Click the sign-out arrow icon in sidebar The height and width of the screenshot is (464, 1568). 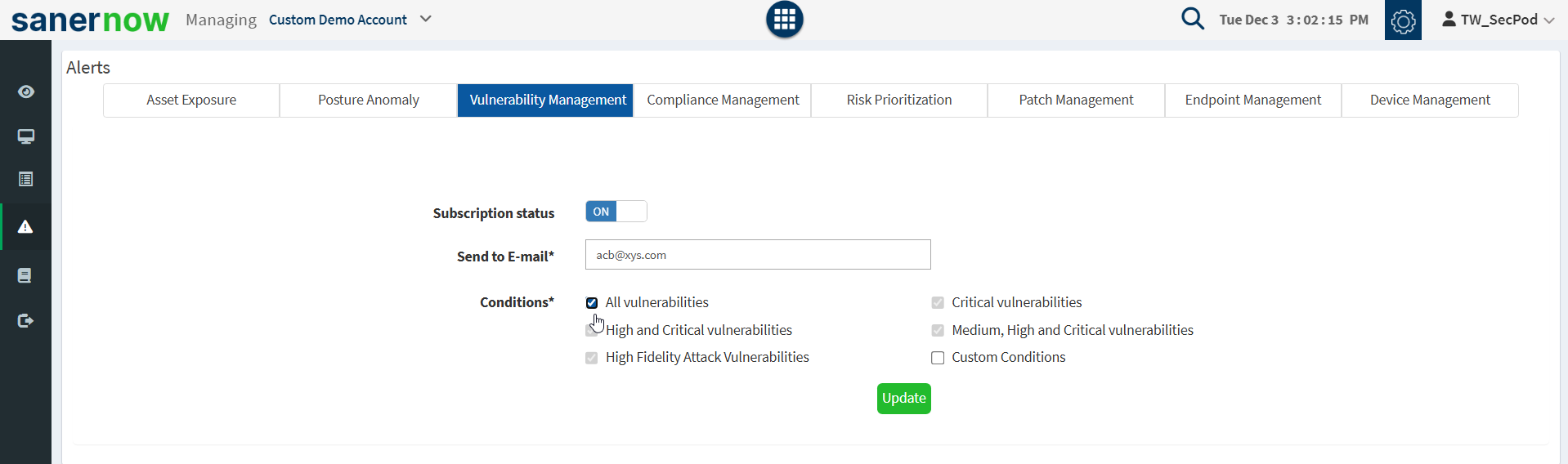click(26, 320)
